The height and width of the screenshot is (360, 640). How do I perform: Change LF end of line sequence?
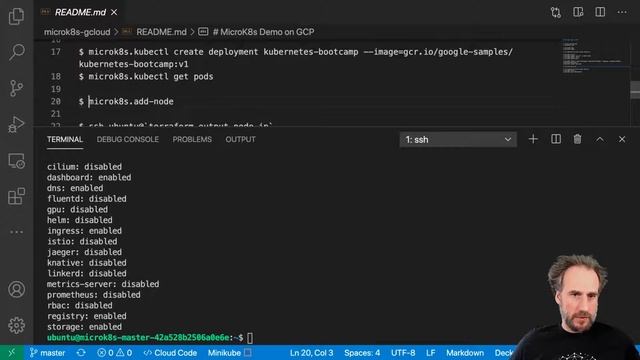tap(431, 353)
